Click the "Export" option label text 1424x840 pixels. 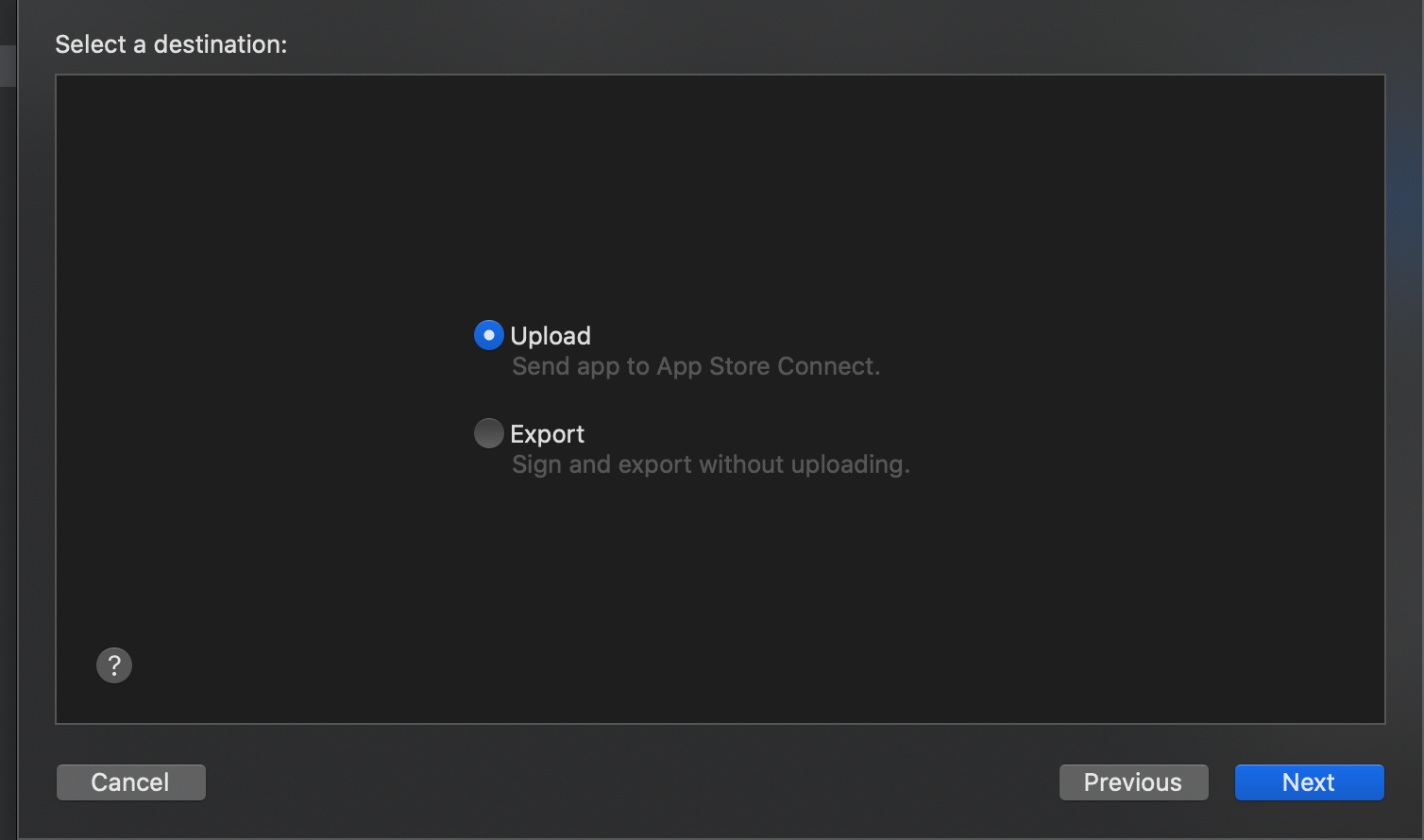pyautogui.click(x=548, y=434)
